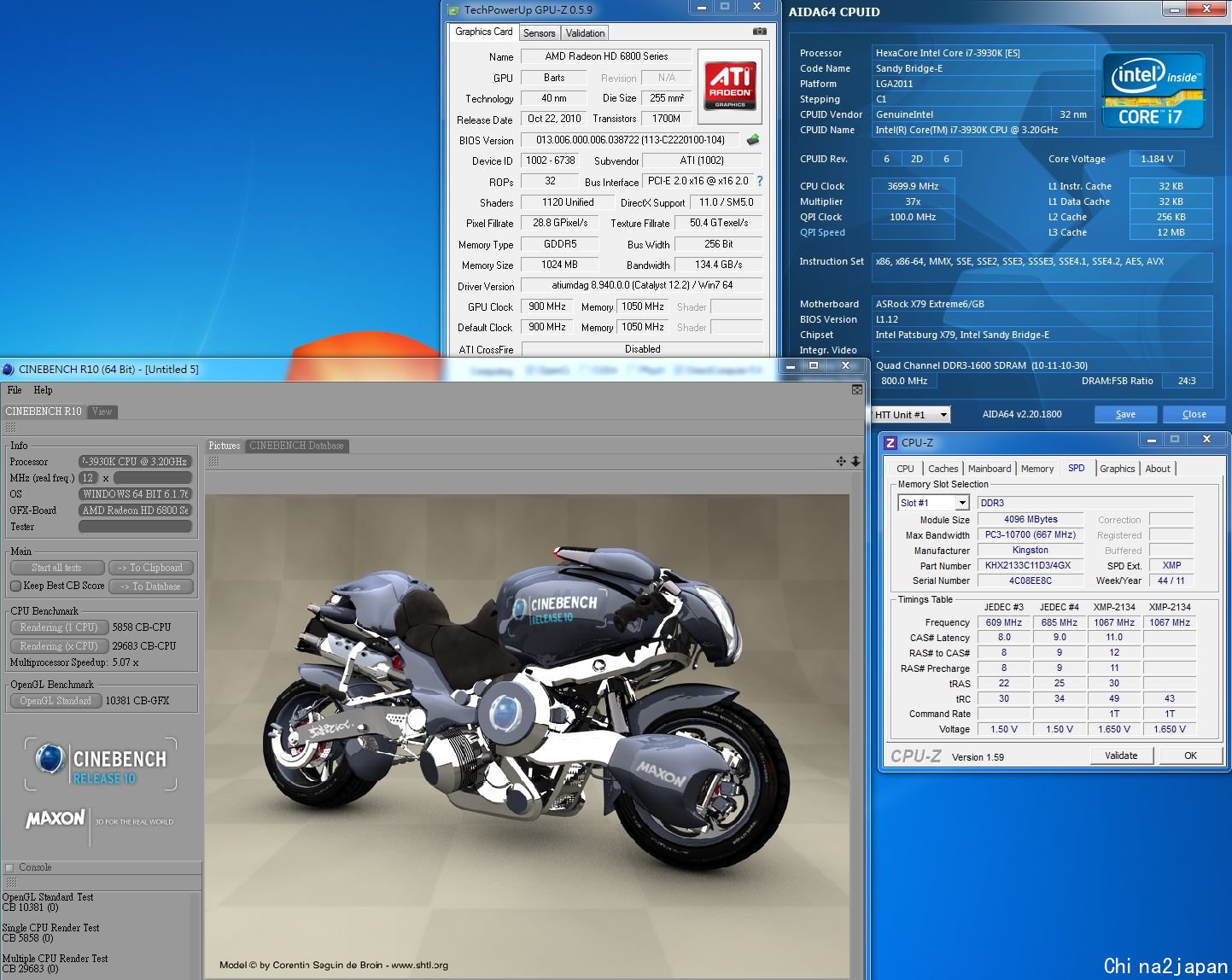Run the OpenGL Standard test
The image size is (1232, 980).
[x=55, y=701]
